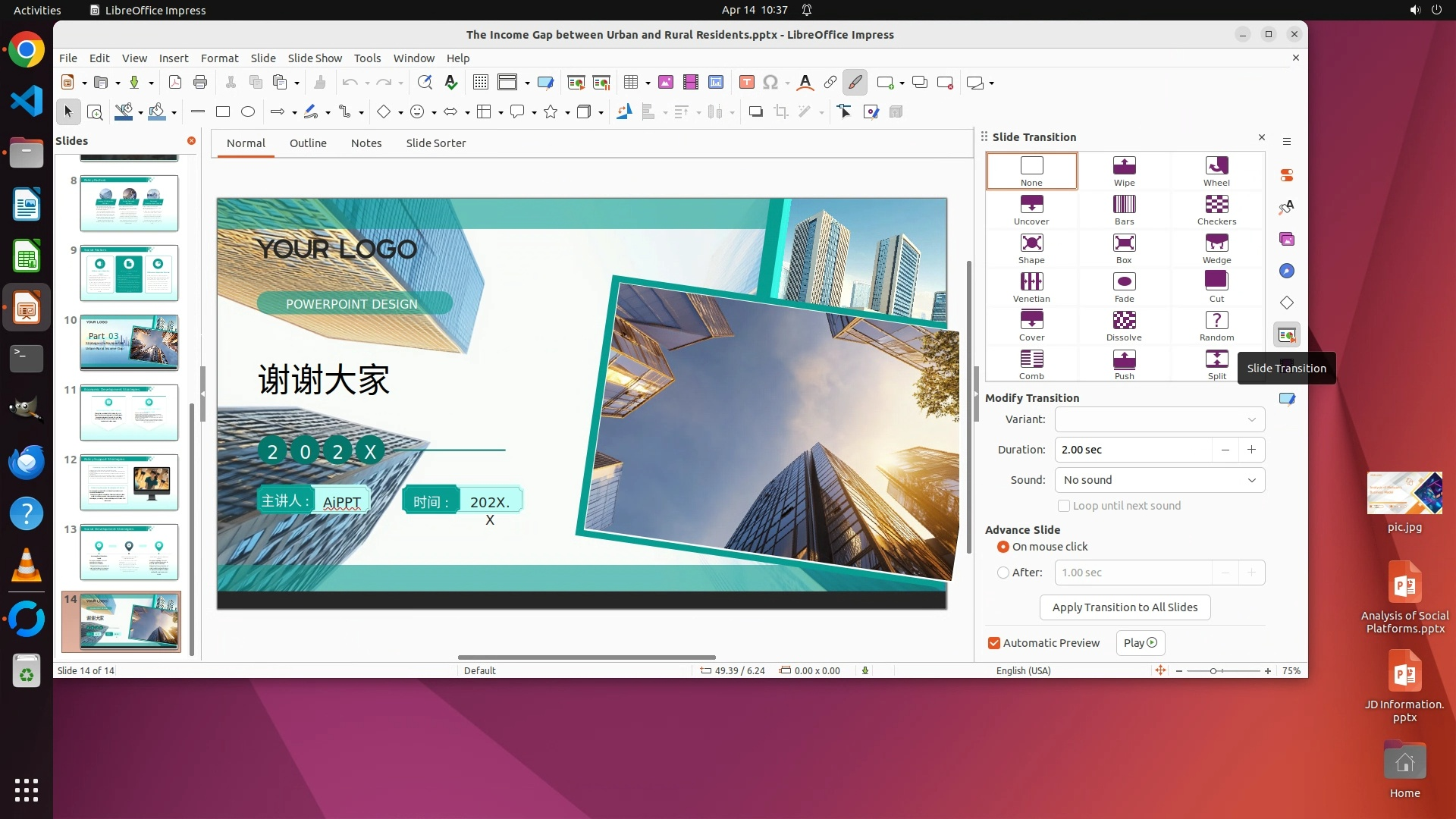Click the zoom slider in status bar
This screenshot has height=819, width=1456.
pyautogui.click(x=1213, y=671)
